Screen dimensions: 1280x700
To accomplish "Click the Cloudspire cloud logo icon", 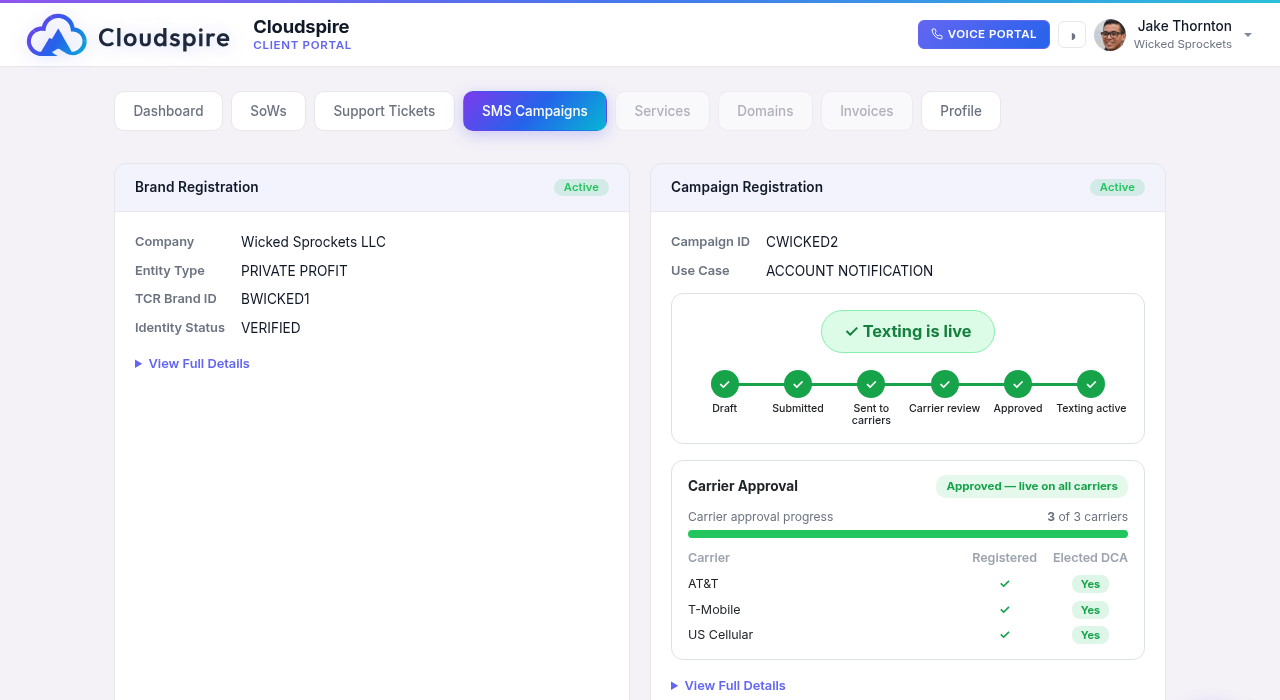I will pos(56,35).
